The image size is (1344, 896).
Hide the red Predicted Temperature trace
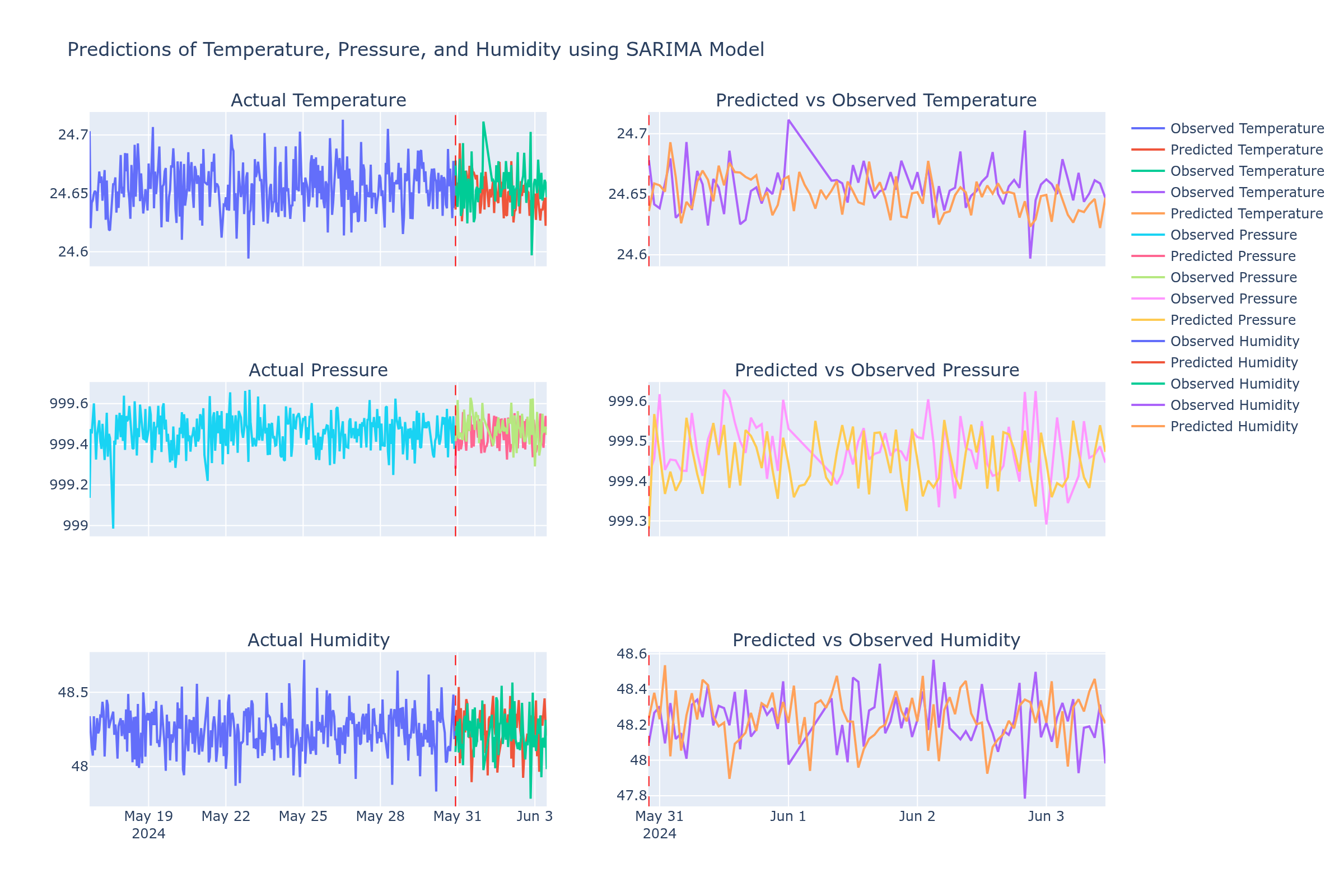[x=1247, y=150]
